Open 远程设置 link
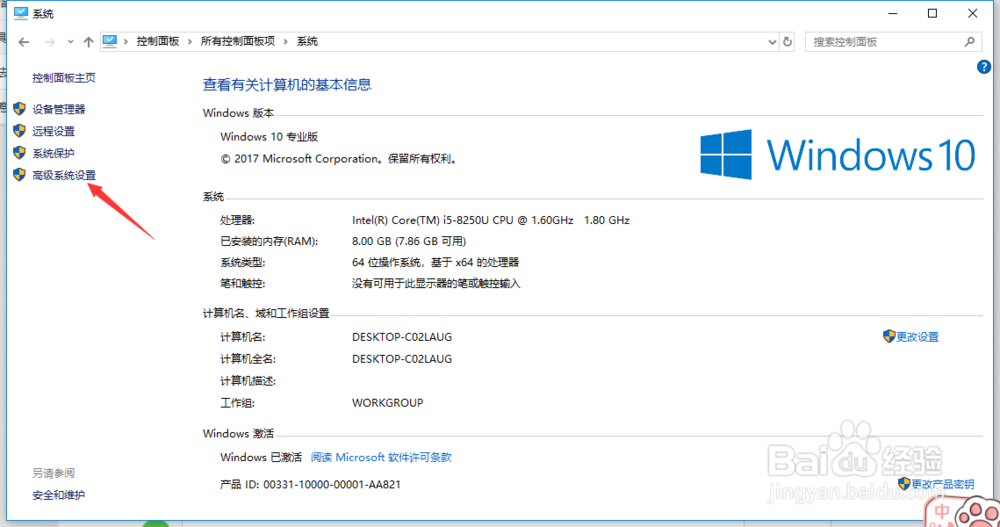This screenshot has width=1000, height=527. pyautogui.click(x=54, y=131)
